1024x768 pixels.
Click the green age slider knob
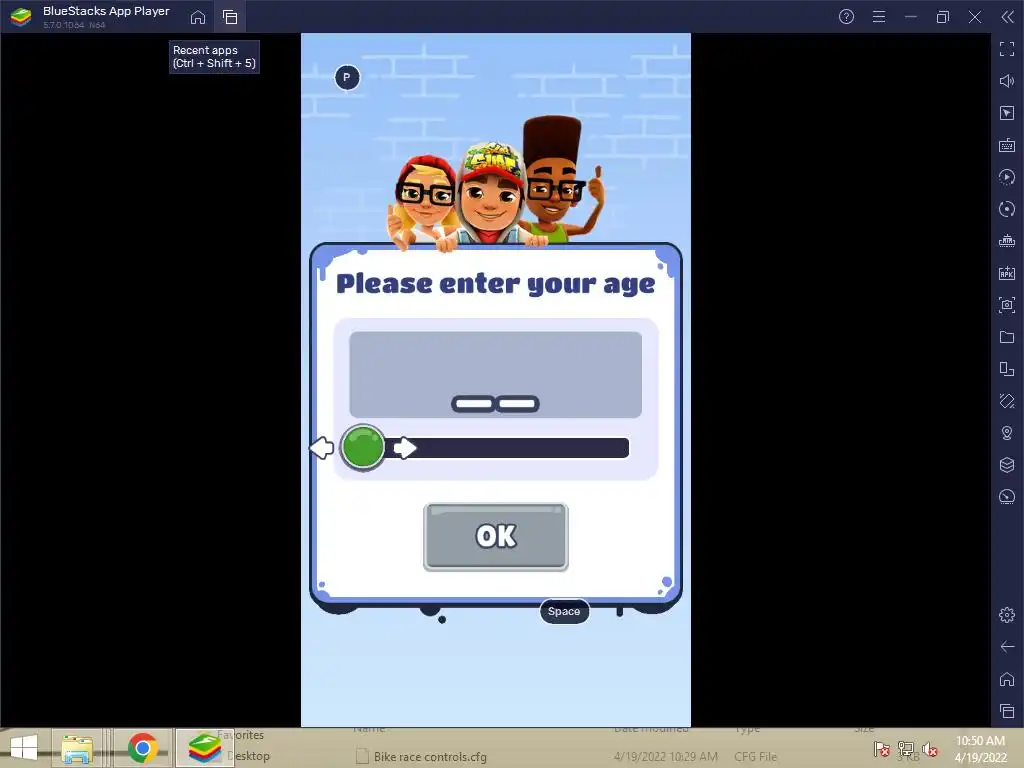(x=363, y=447)
